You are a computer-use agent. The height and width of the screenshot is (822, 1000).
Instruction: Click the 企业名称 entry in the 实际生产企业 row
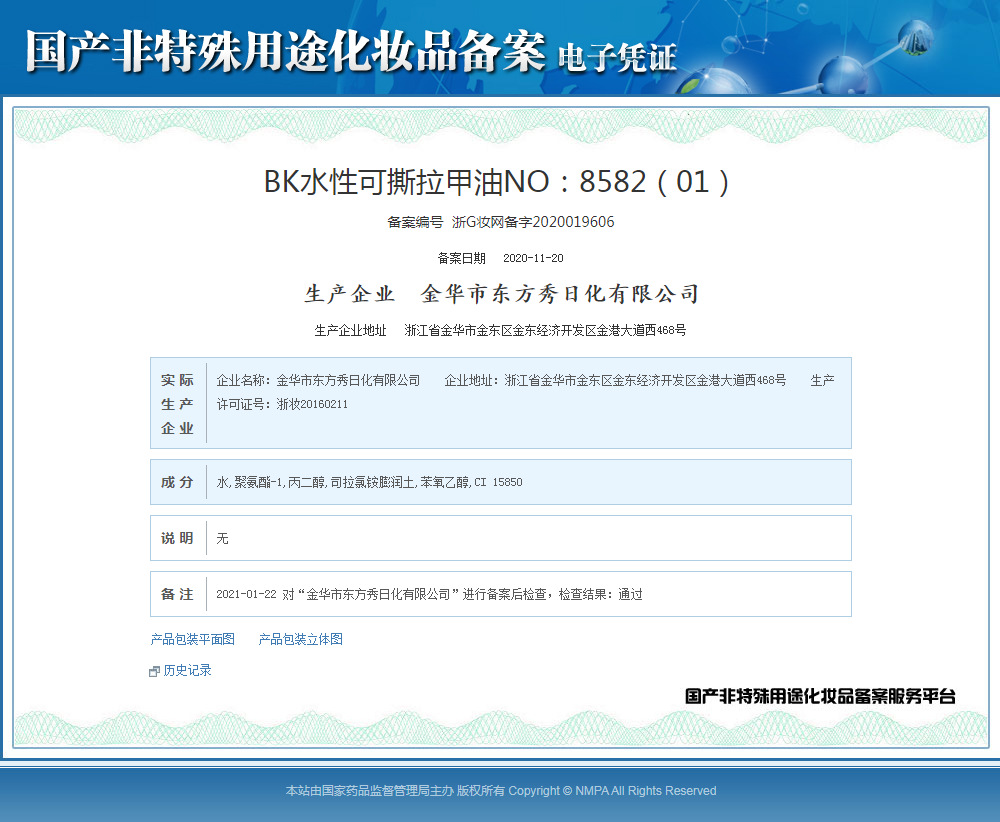[x=318, y=381]
